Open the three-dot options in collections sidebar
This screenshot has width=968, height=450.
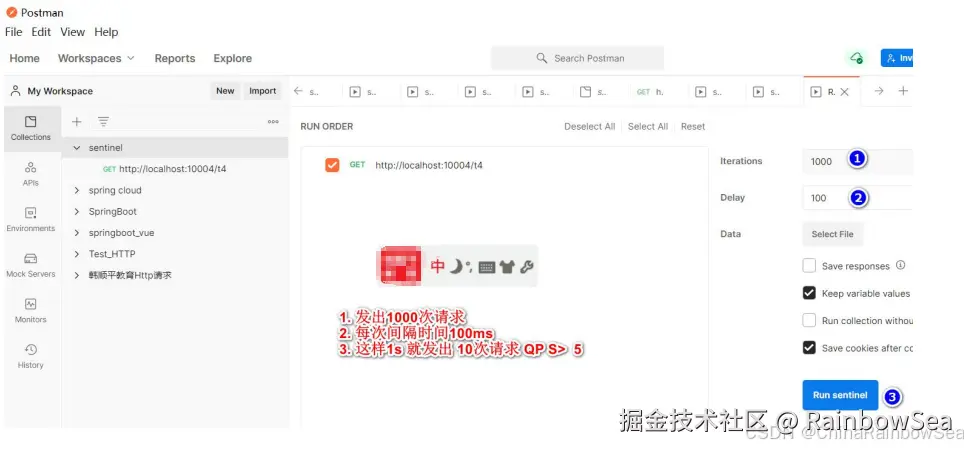pos(273,122)
